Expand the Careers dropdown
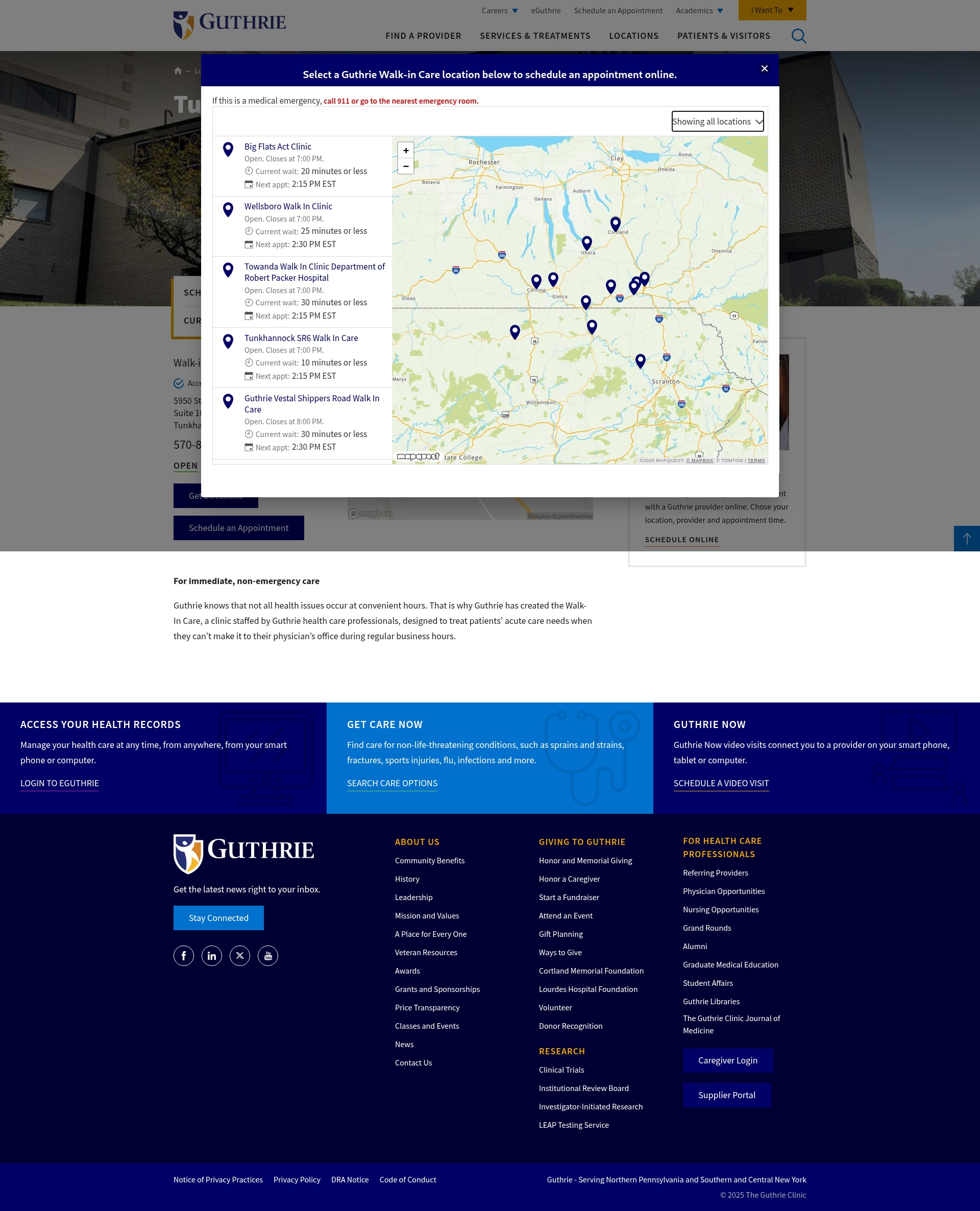 (500, 10)
